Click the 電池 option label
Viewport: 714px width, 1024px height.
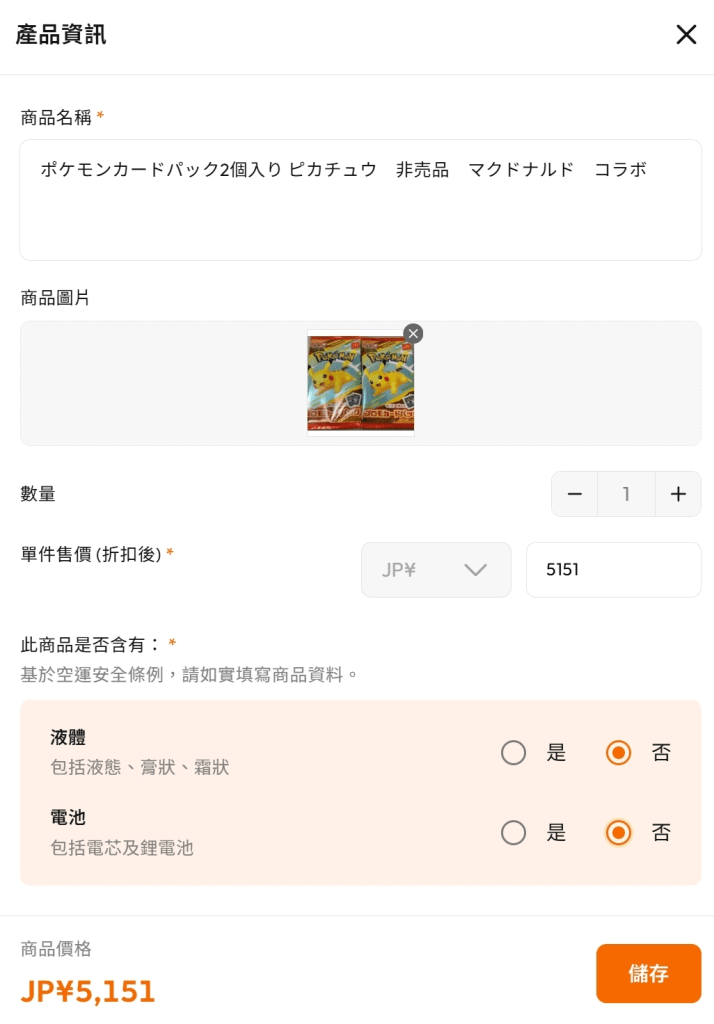(x=68, y=818)
